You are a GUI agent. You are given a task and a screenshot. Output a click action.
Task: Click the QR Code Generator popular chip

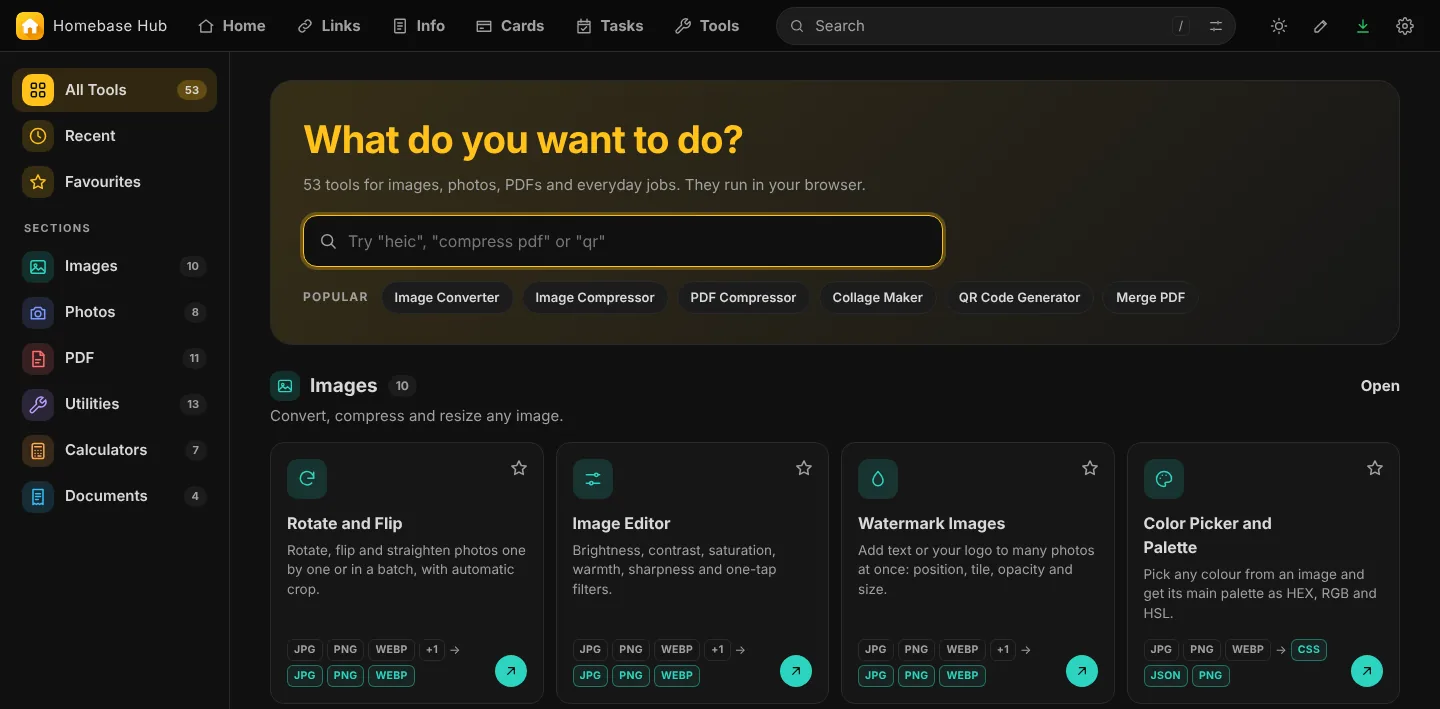tap(1019, 297)
